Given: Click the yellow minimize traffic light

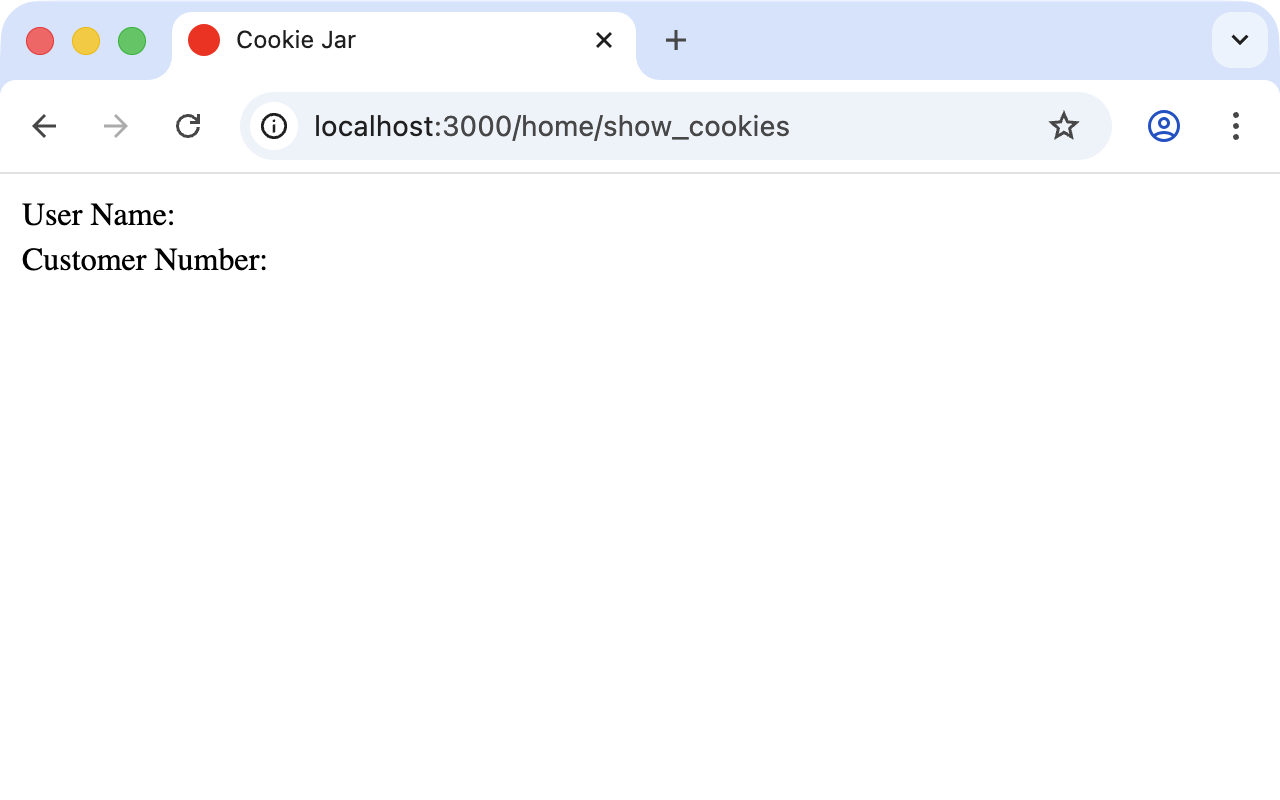Looking at the screenshot, I should 86,40.
